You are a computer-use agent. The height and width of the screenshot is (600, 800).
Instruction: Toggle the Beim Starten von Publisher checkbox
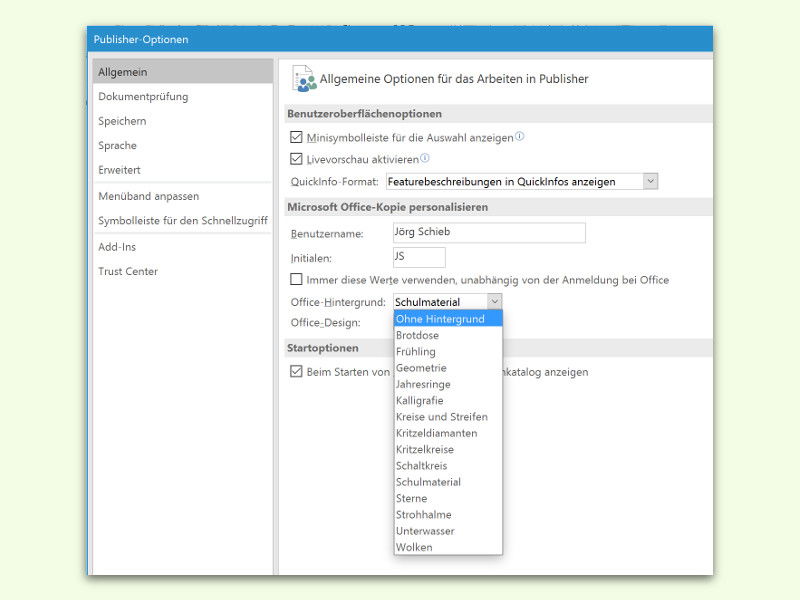(x=296, y=371)
